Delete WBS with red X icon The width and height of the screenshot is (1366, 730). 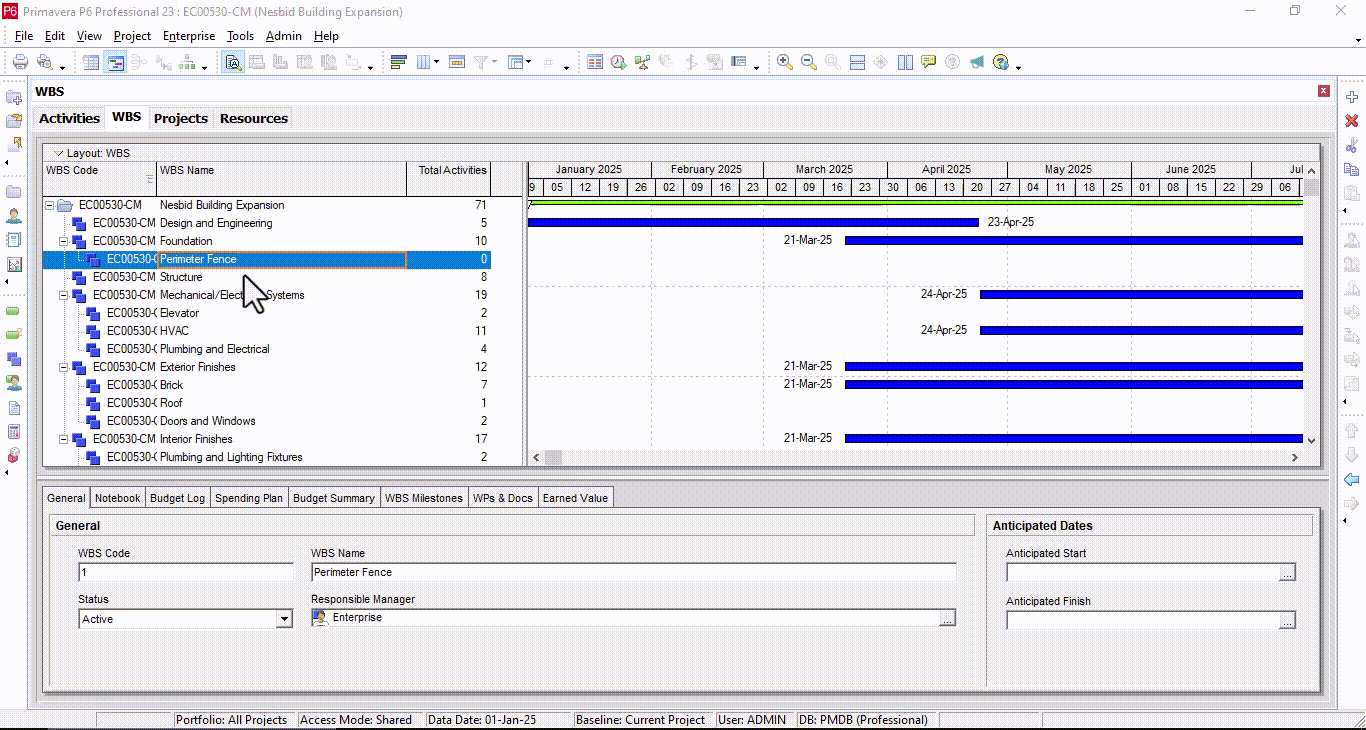tap(1352, 121)
